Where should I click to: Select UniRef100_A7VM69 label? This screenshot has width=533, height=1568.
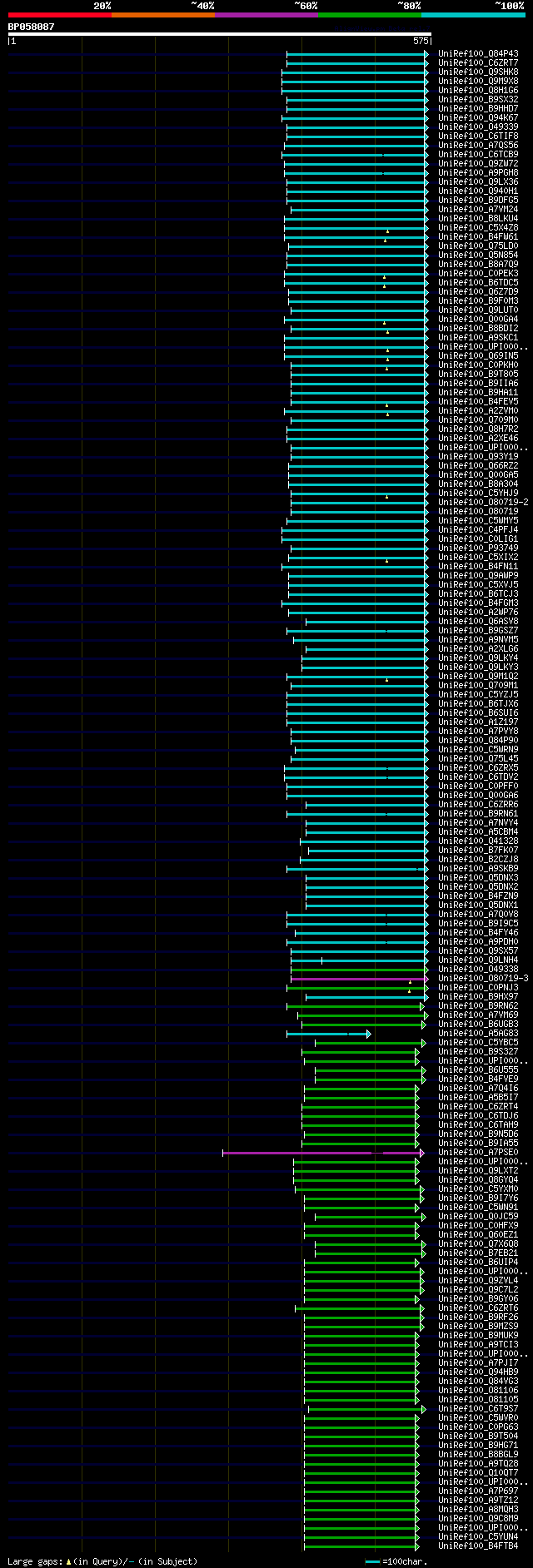[x=478, y=1015]
